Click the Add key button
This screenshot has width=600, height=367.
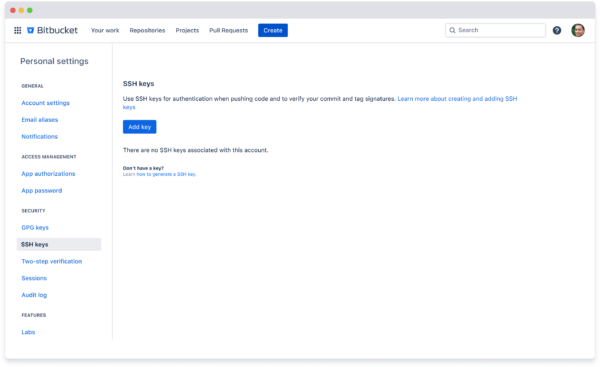click(140, 127)
